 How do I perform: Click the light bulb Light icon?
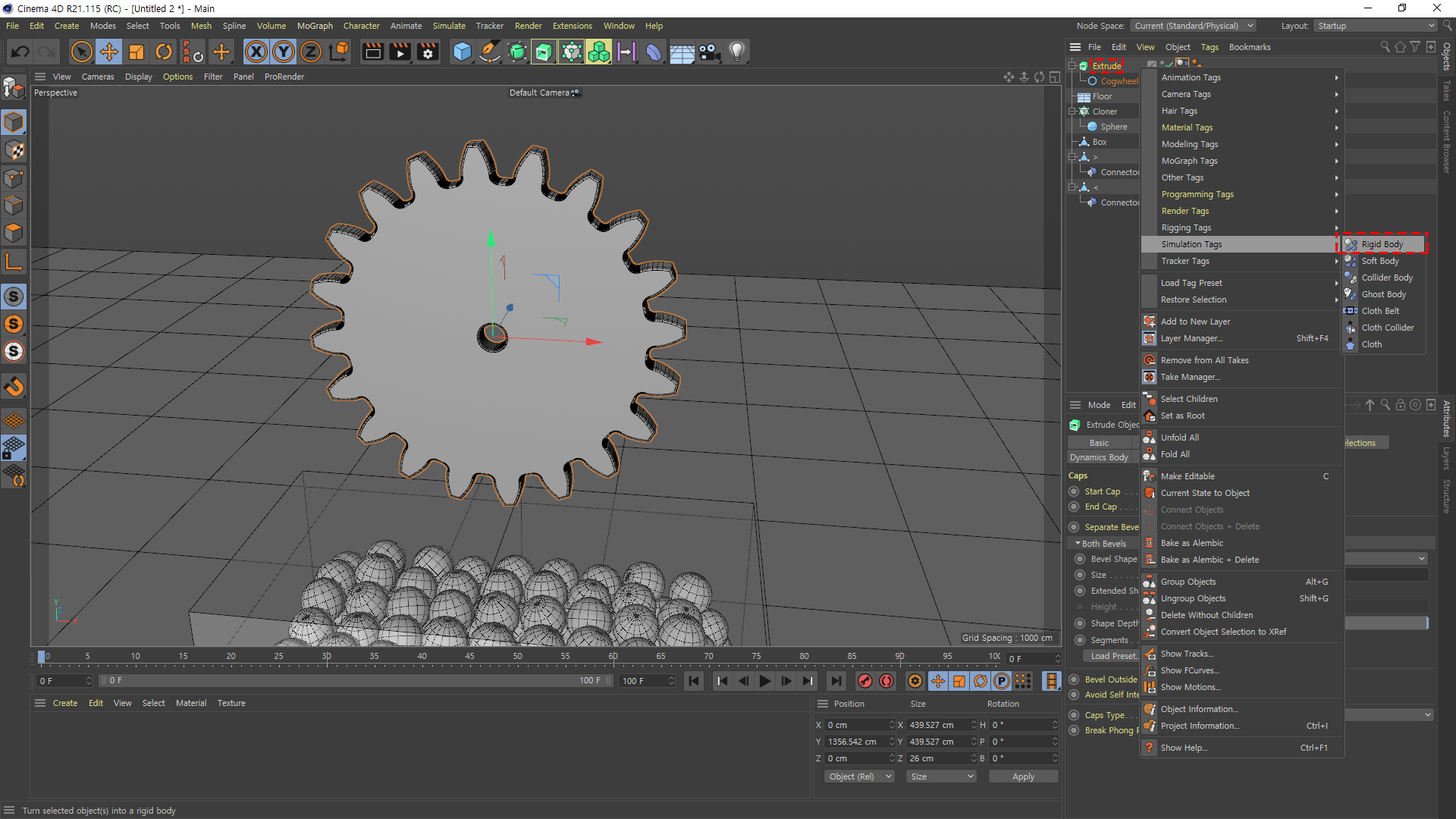[x=736, y=52]
